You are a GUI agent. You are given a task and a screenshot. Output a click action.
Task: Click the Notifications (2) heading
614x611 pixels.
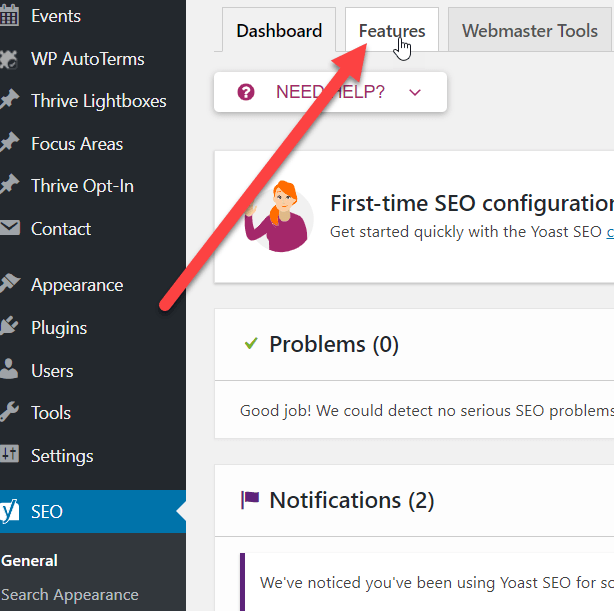coord(351,500)
